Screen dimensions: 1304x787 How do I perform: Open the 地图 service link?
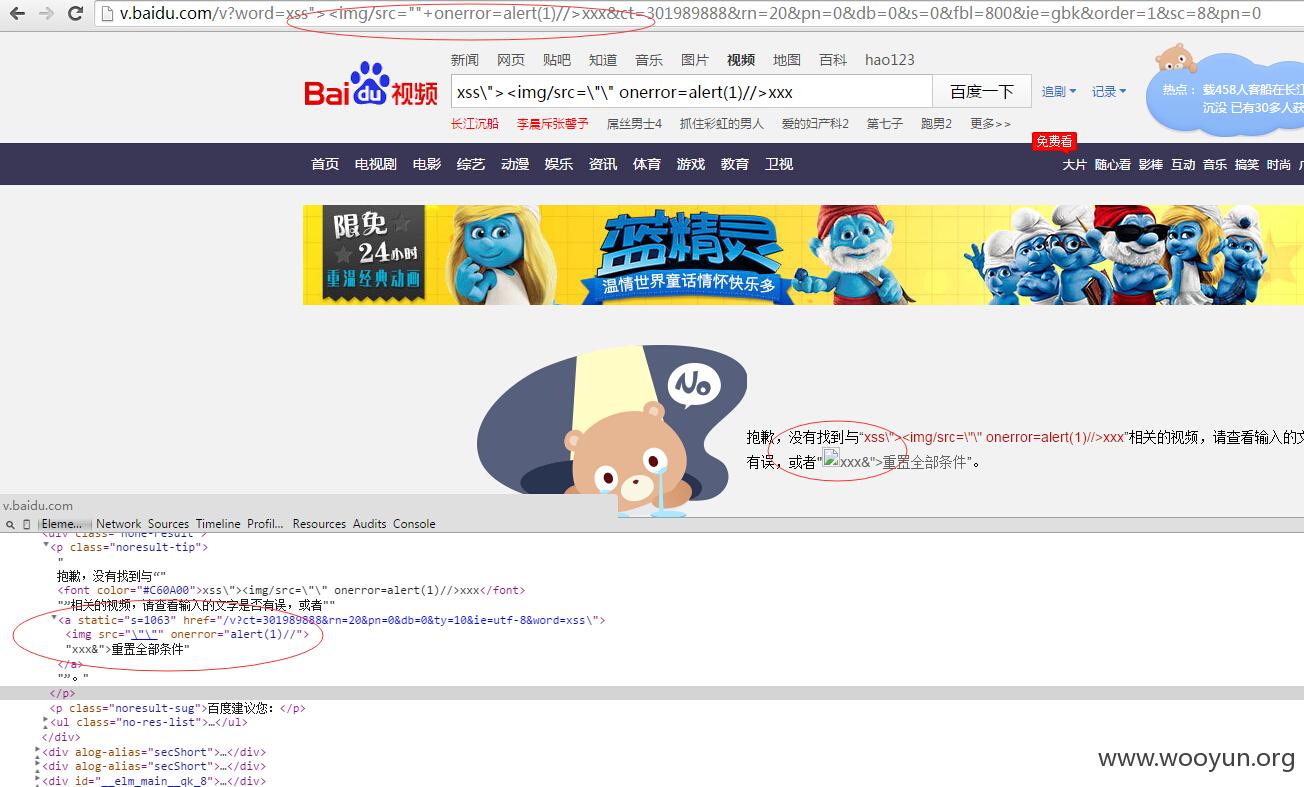pyautogui.click(x=787, y=60)
